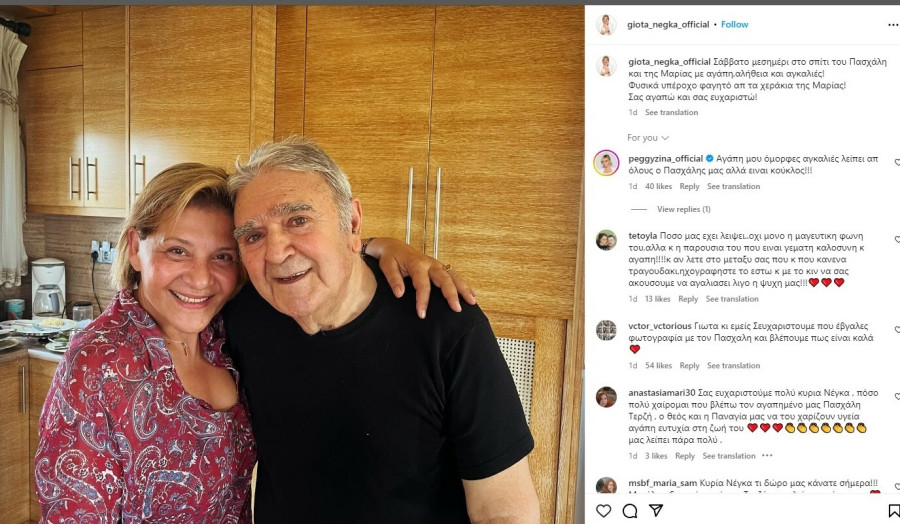
Task: Open more options on anastasiamari30's comment
Action: click(767, 456)
